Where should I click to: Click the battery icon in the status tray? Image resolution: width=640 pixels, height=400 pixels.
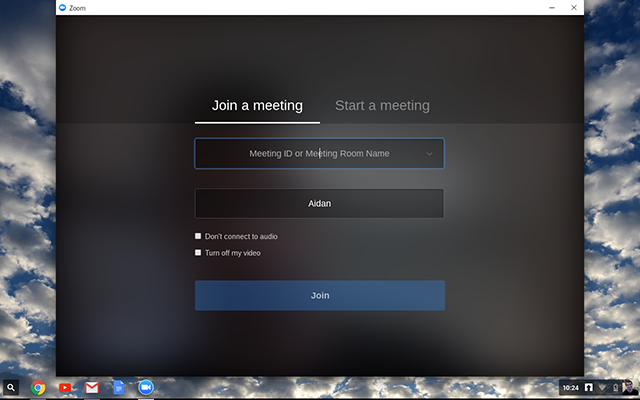pos(616,387)
